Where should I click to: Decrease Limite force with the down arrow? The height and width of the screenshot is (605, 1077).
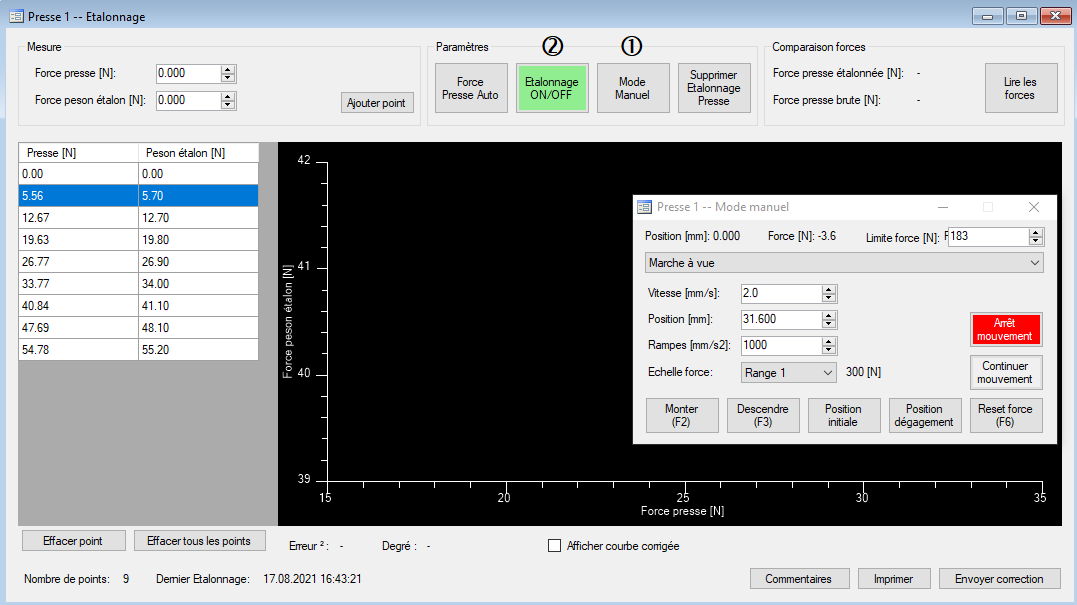click(1036, 240)
